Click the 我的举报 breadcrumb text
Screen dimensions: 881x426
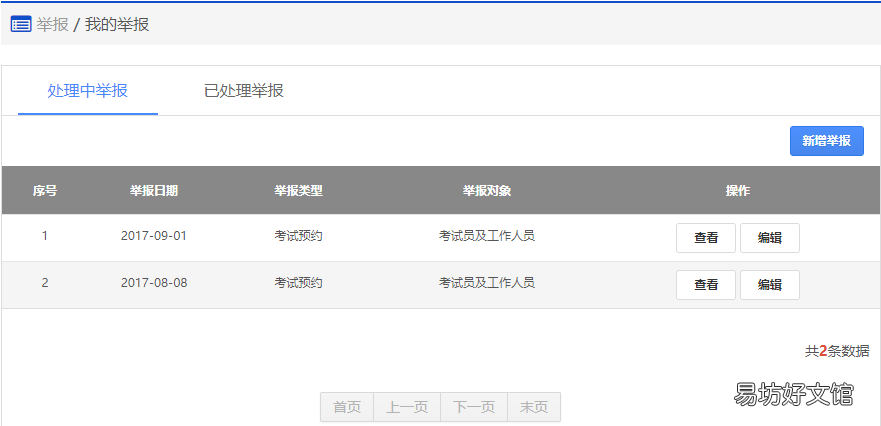(117, 25)
